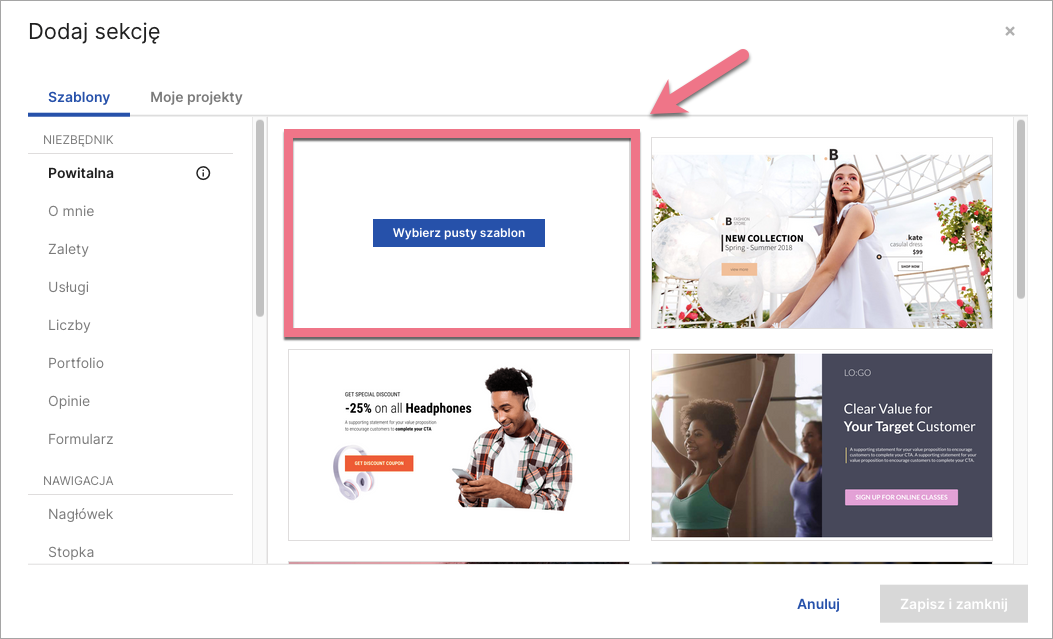Select the Opinie category
Viewport: 1053px width, 639px height.
tap(69, 401)
